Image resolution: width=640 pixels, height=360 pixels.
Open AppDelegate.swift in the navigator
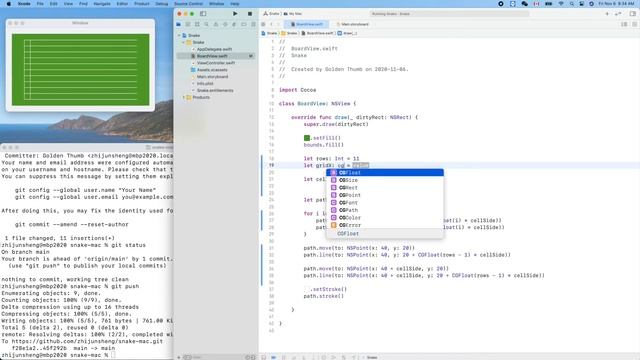214,49
